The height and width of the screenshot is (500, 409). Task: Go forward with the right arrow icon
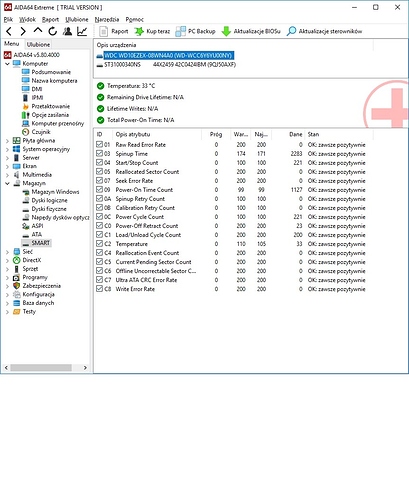tap(23, 31)
